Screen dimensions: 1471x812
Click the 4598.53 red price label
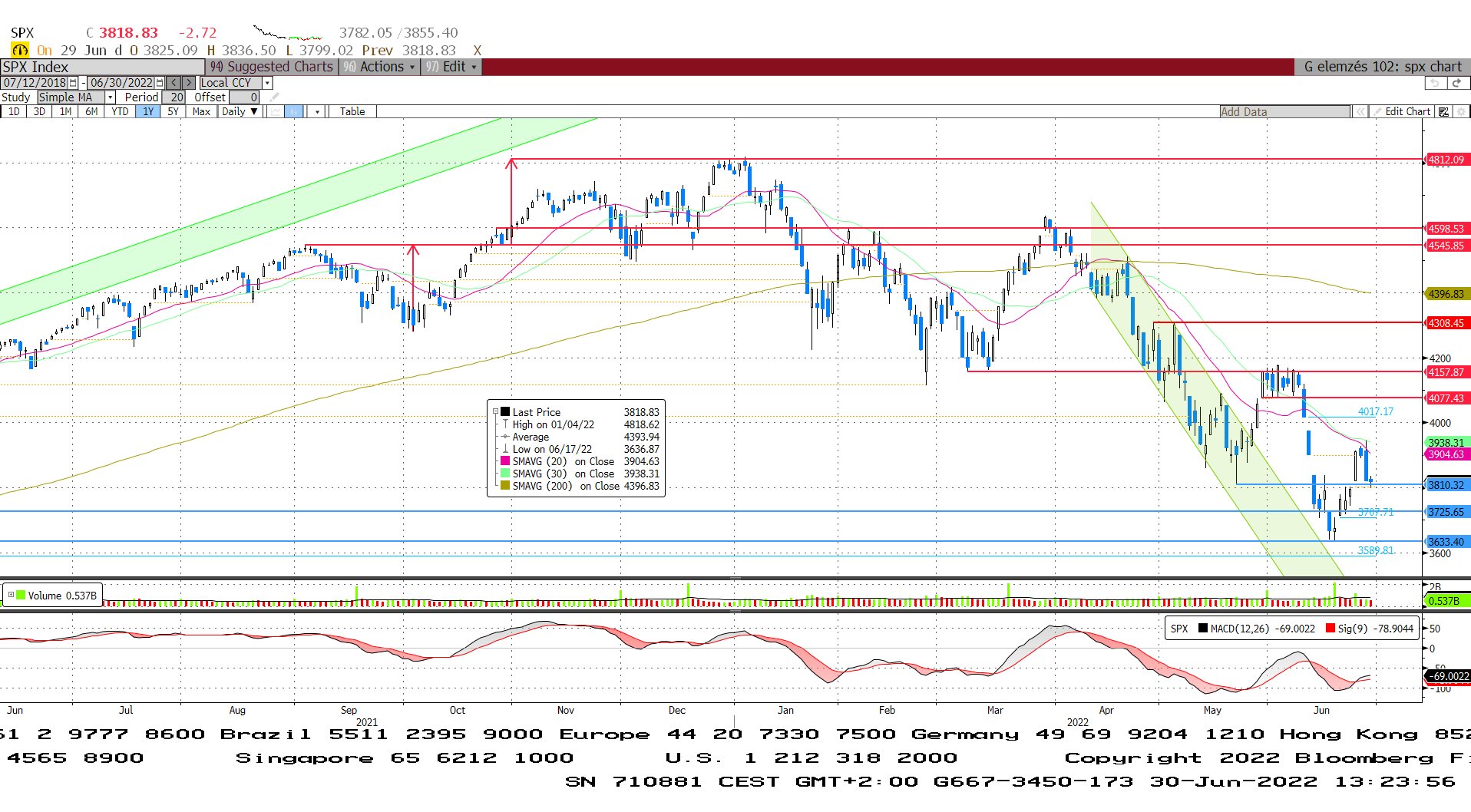click(x=1447, y=229)
